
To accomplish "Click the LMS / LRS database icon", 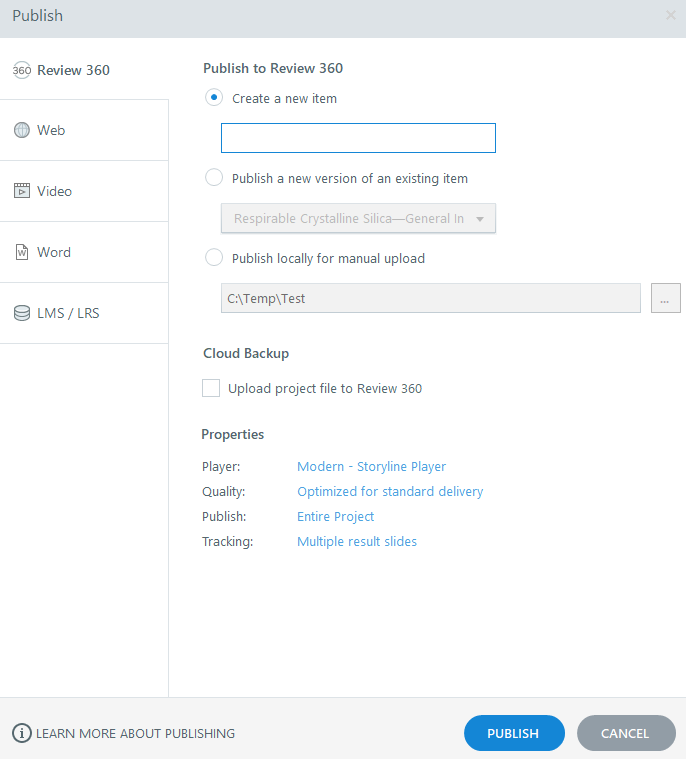I will (x=21, y=313).
